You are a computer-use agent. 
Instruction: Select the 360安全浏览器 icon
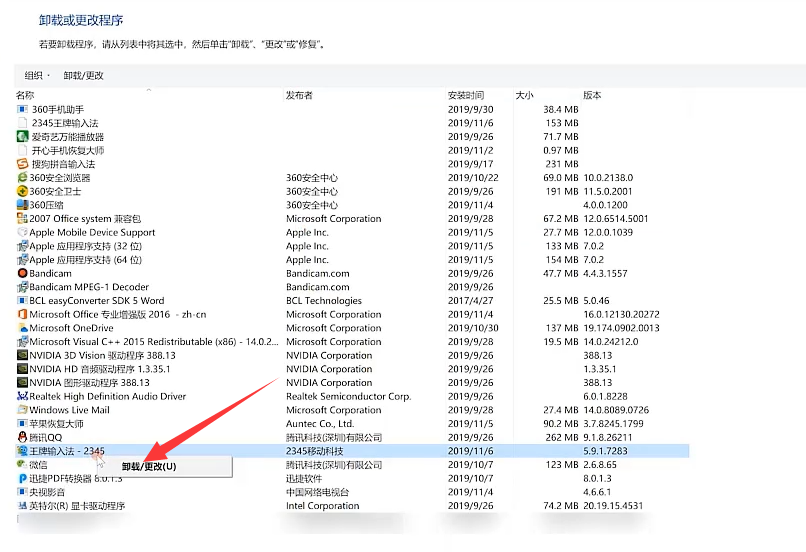(x=23, y=178)
